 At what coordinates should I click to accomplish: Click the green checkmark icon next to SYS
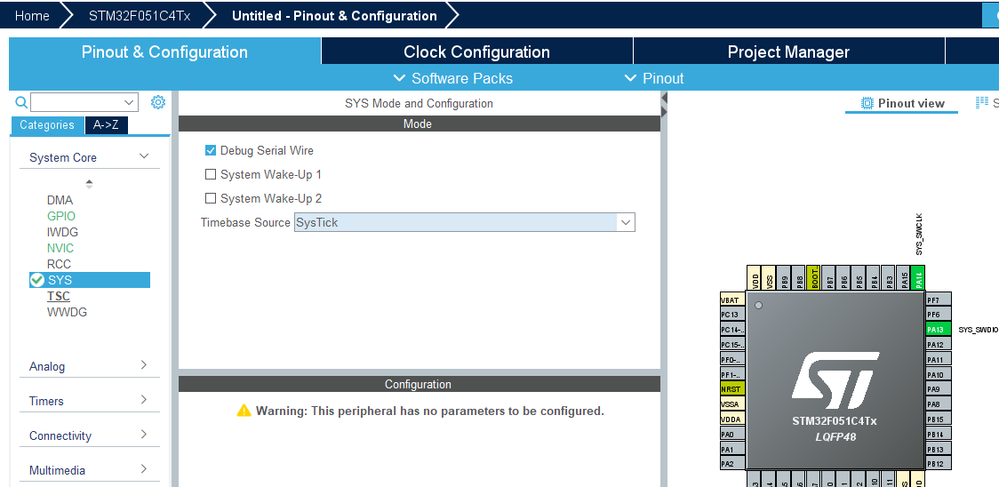[x=38, y=280]
